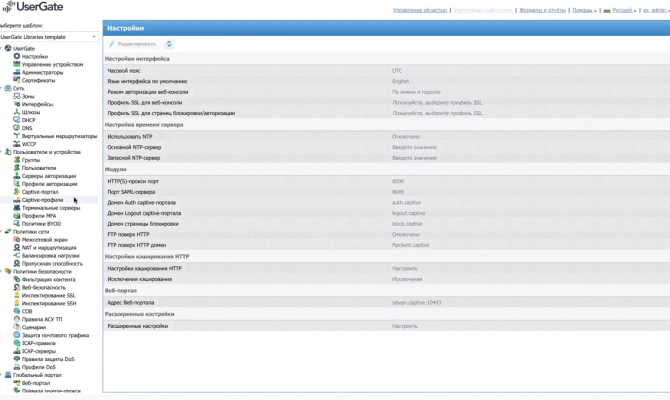Collapse the Сеть tree section
This screenshot has height=400, width=670.
(x=1, y=88)
